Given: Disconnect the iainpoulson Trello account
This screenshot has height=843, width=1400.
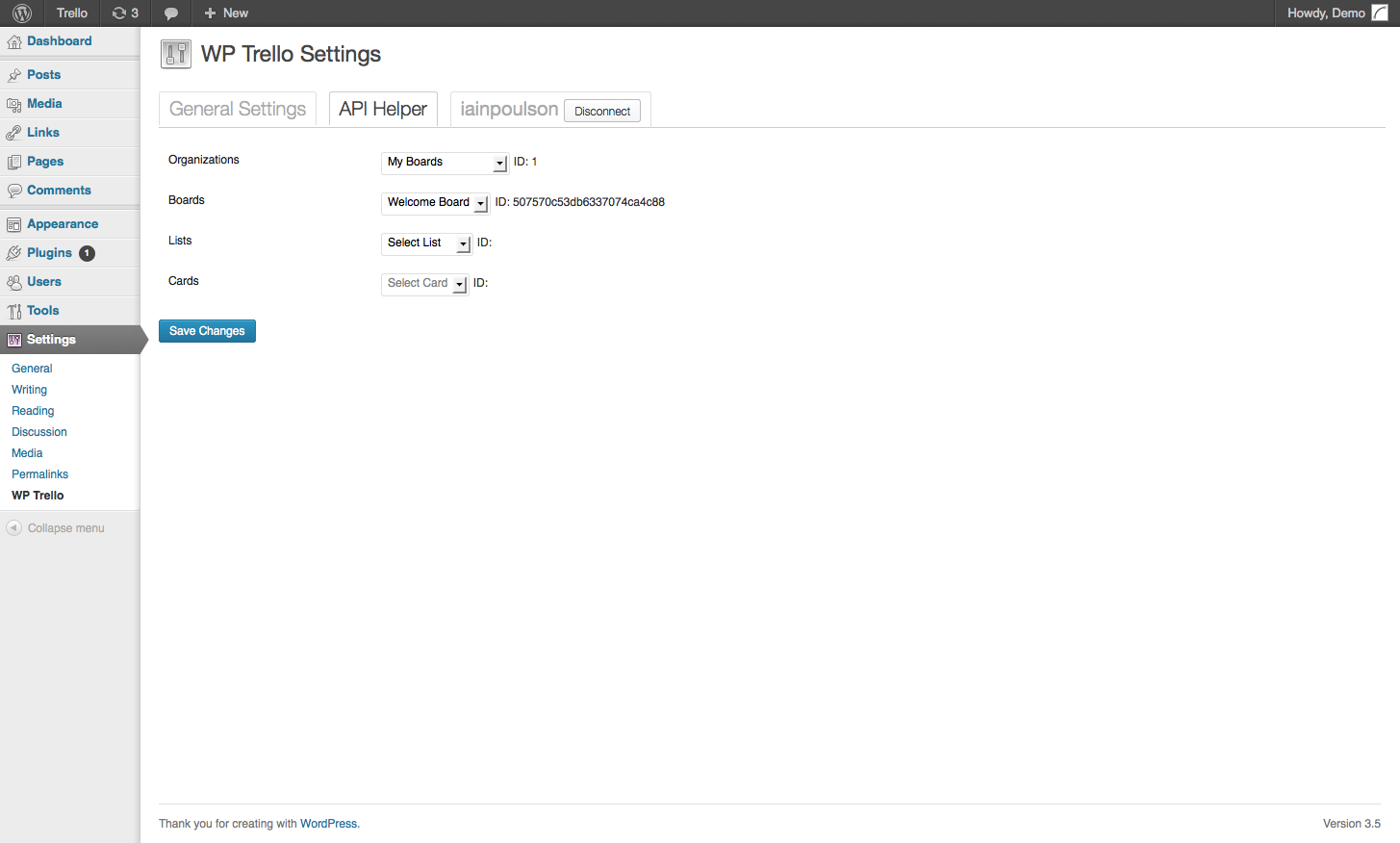Looking at the screenshot, I should pyautogui.click(x=602, y=111).
